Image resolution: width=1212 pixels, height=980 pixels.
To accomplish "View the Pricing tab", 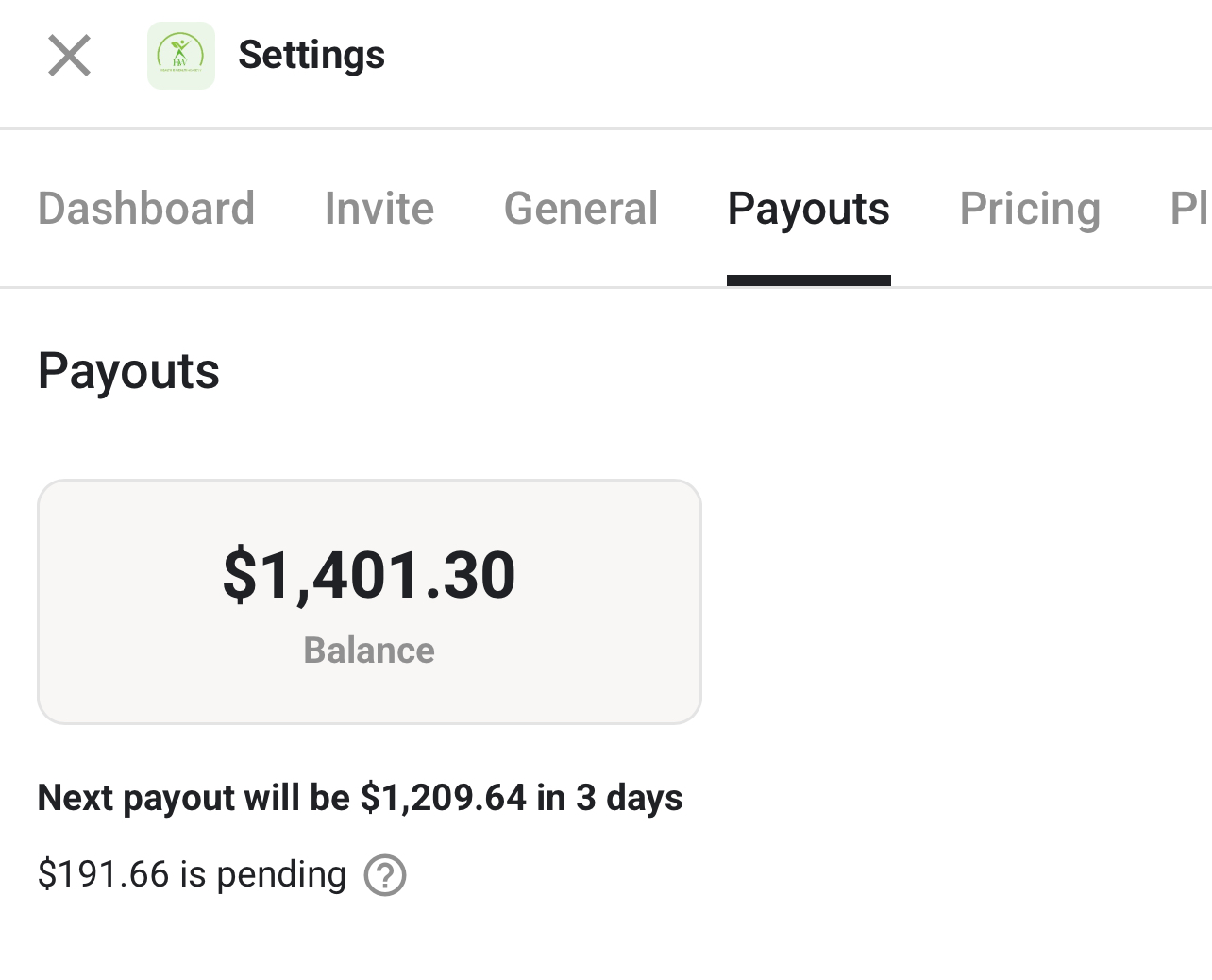I will tap(1030, 209).
